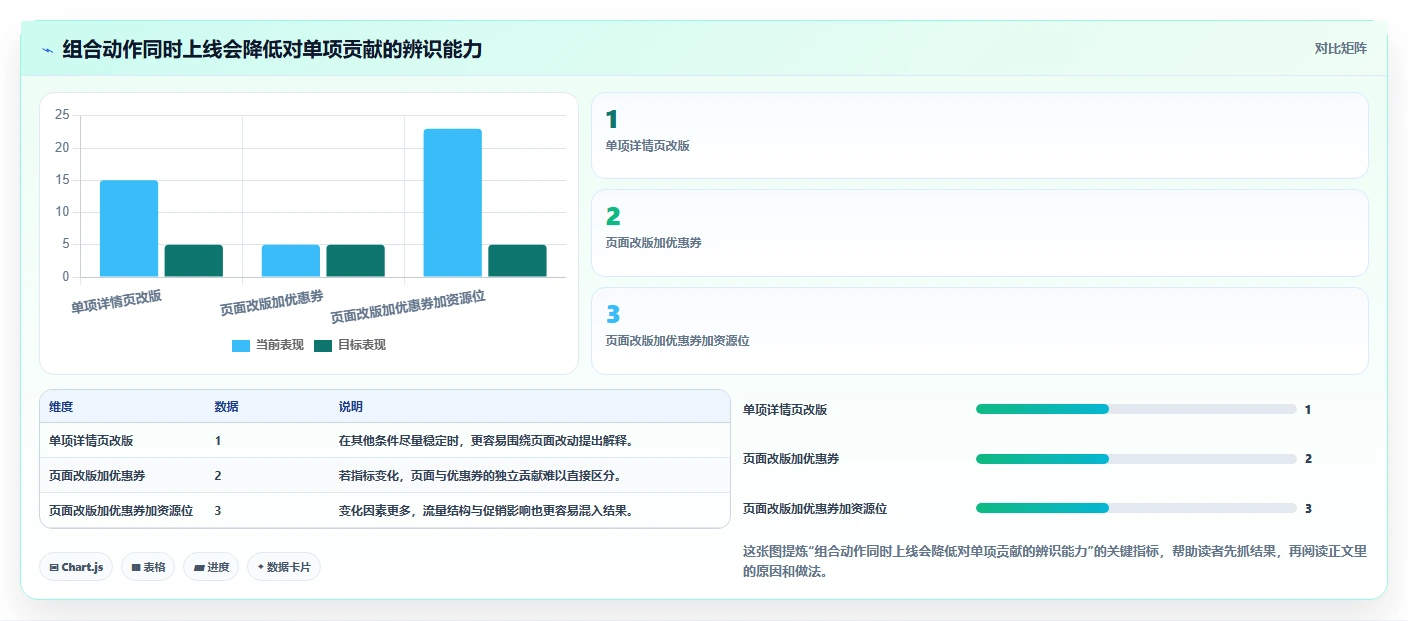Click the explanation starting 变化因素更多
1408x621 pixels.
click(486, 510)
